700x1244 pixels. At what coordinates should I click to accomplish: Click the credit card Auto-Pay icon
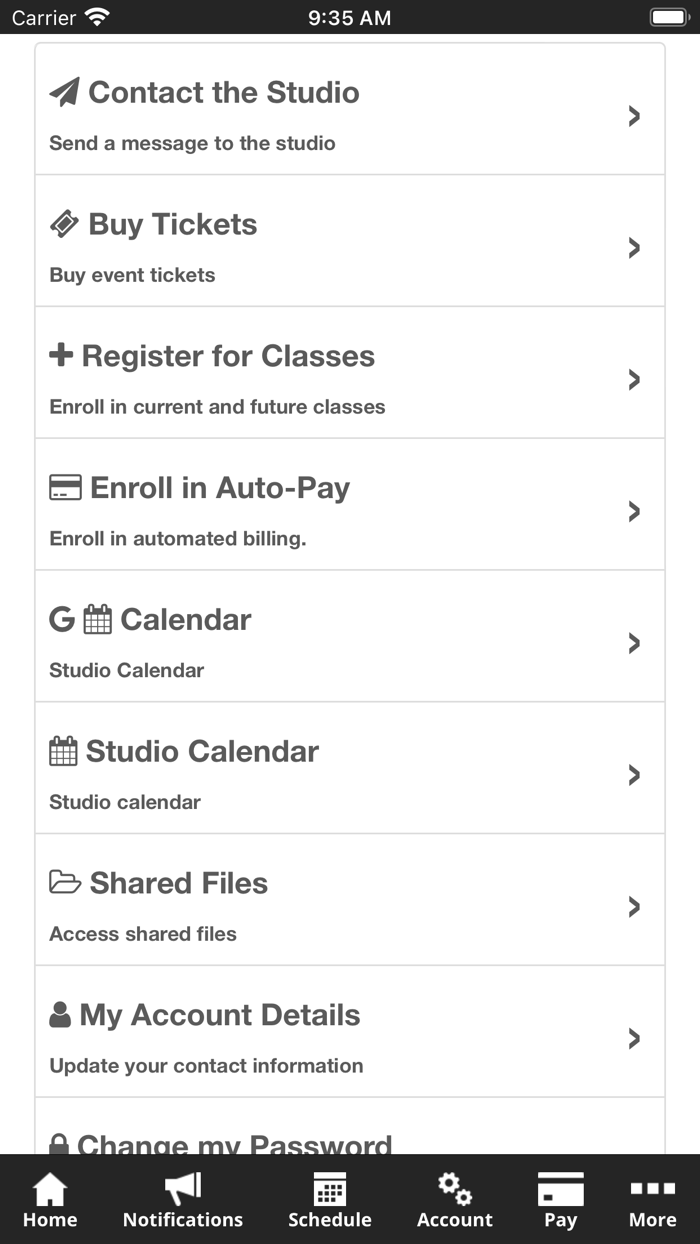tap(65, 488)
